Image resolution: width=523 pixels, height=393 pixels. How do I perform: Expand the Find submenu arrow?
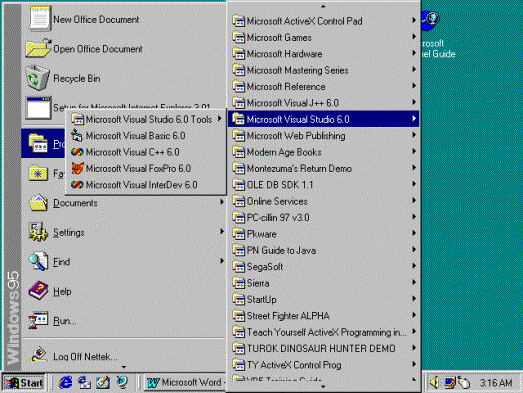pyautogui.click(x=222, y=261)
